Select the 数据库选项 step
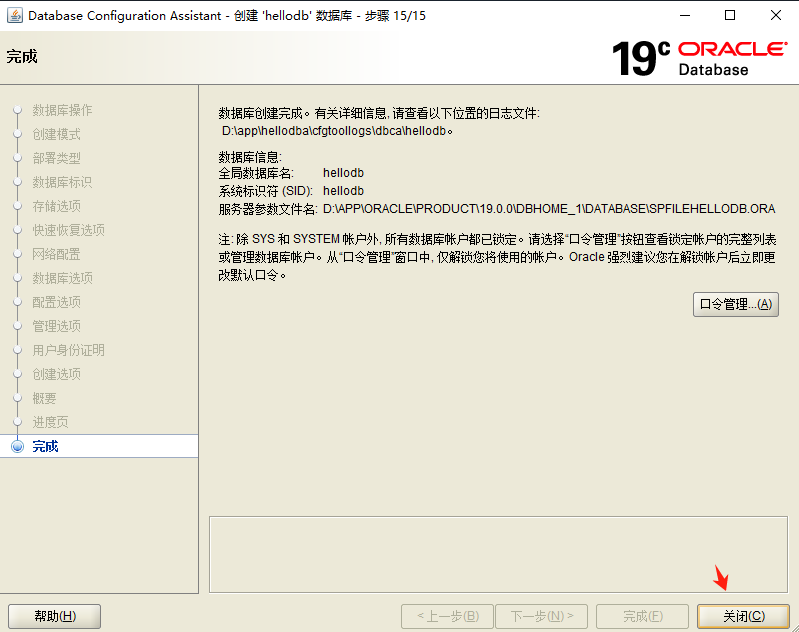Viewport: 799px width, 632px height. pyautogui.click(x=62, y=278)
